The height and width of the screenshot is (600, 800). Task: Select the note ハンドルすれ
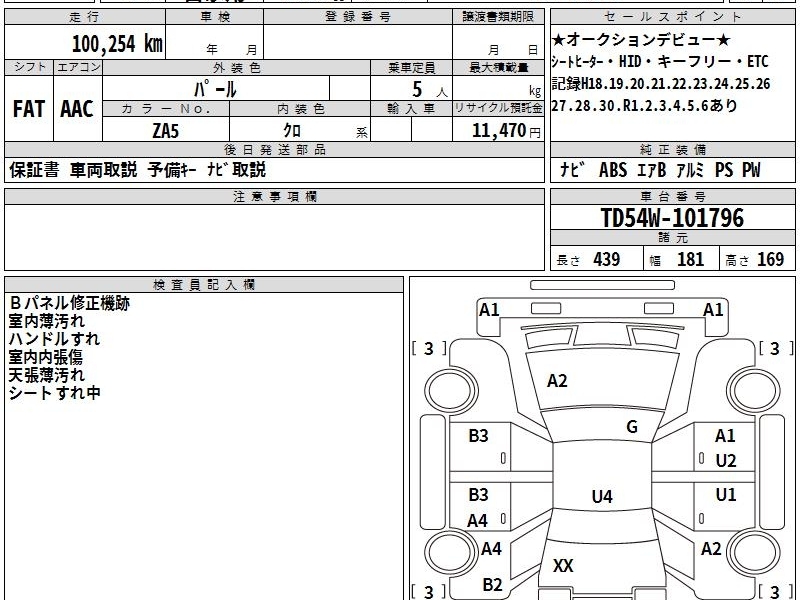coord(54,339)
